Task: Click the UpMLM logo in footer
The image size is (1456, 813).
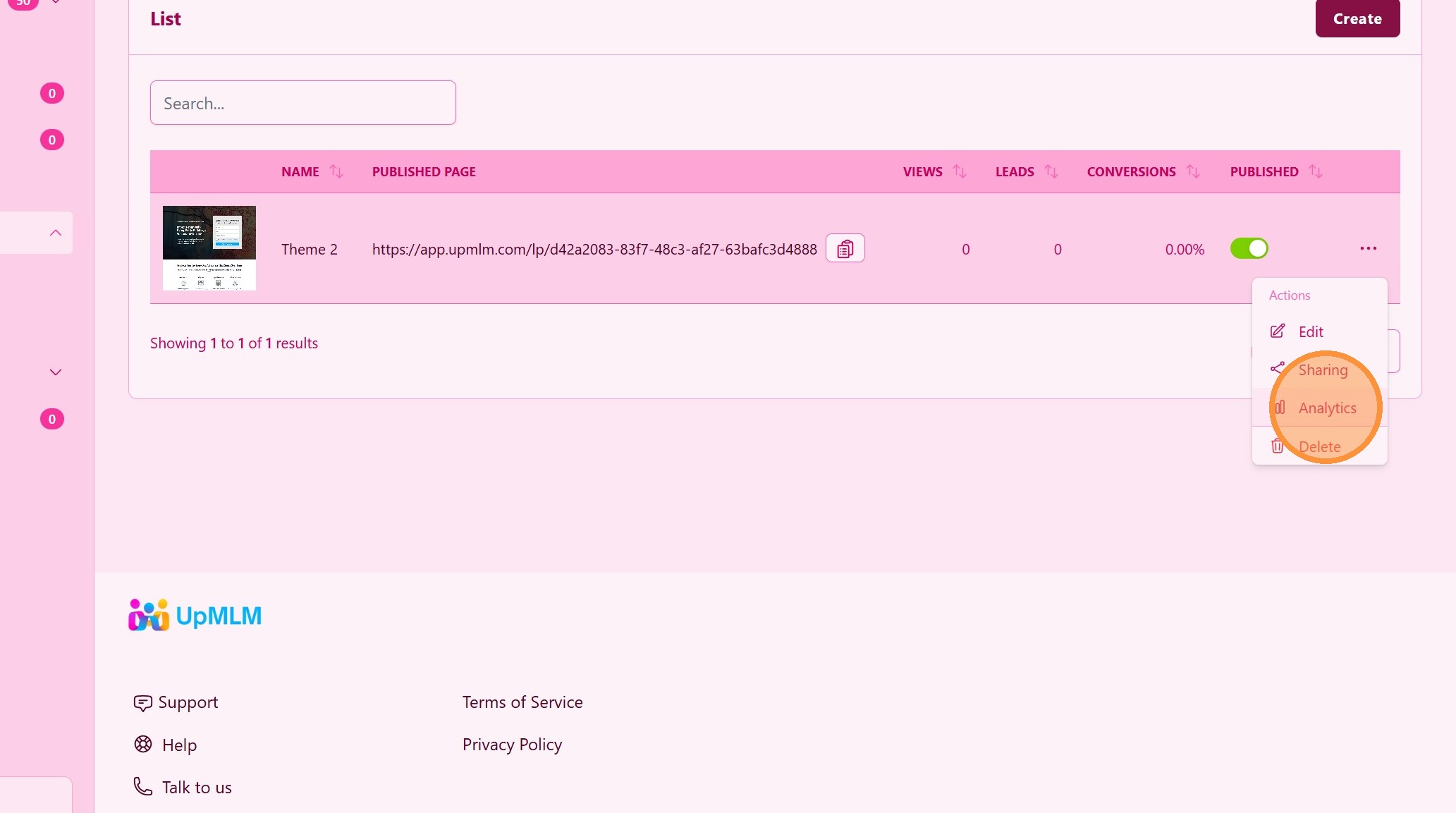Action: (x=195, y=616)
